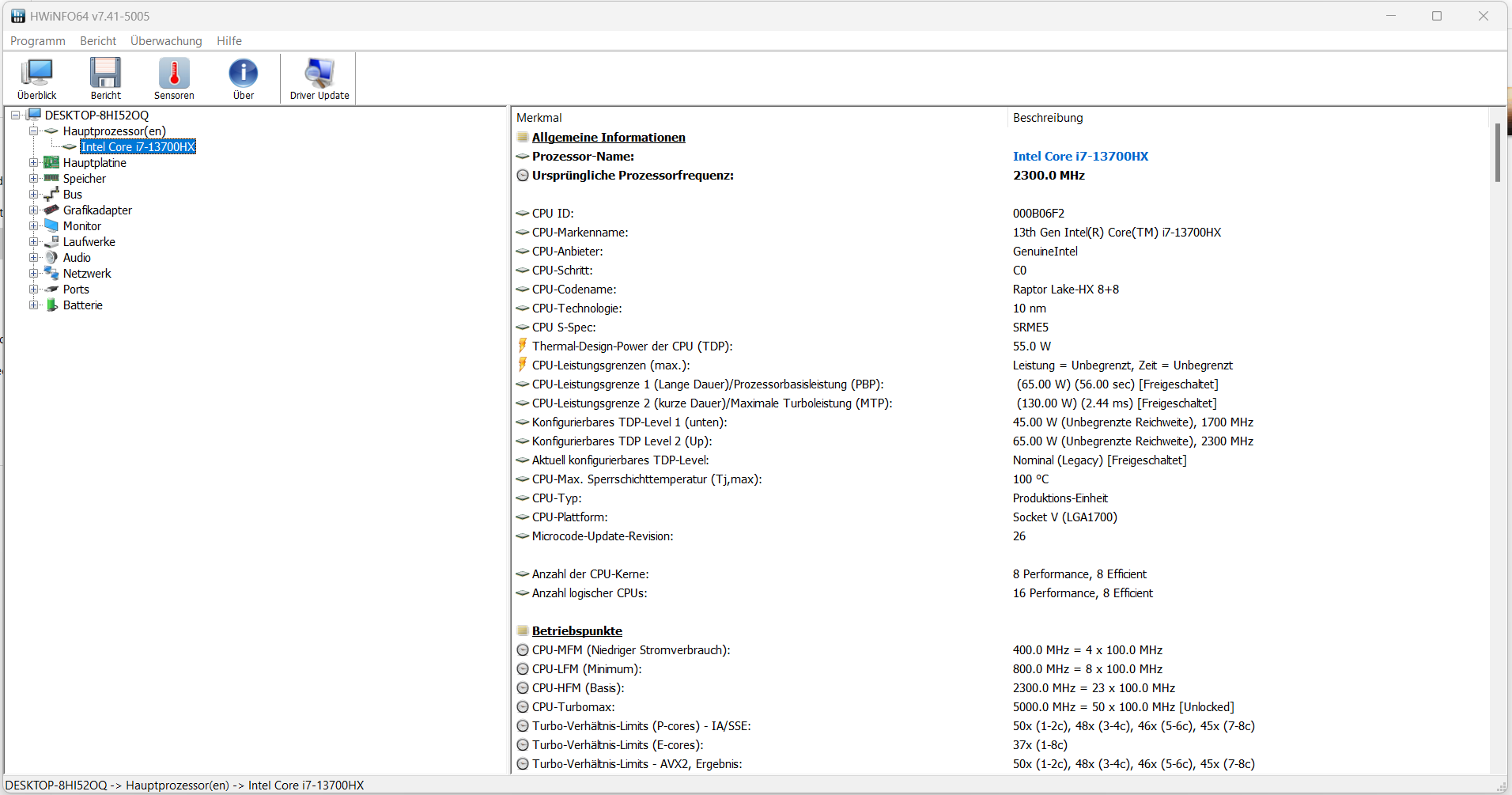The image size is (1512, 795).
Task: Click the Audio speaker icon
Action: pyautogui.click(x=51, y=258)
